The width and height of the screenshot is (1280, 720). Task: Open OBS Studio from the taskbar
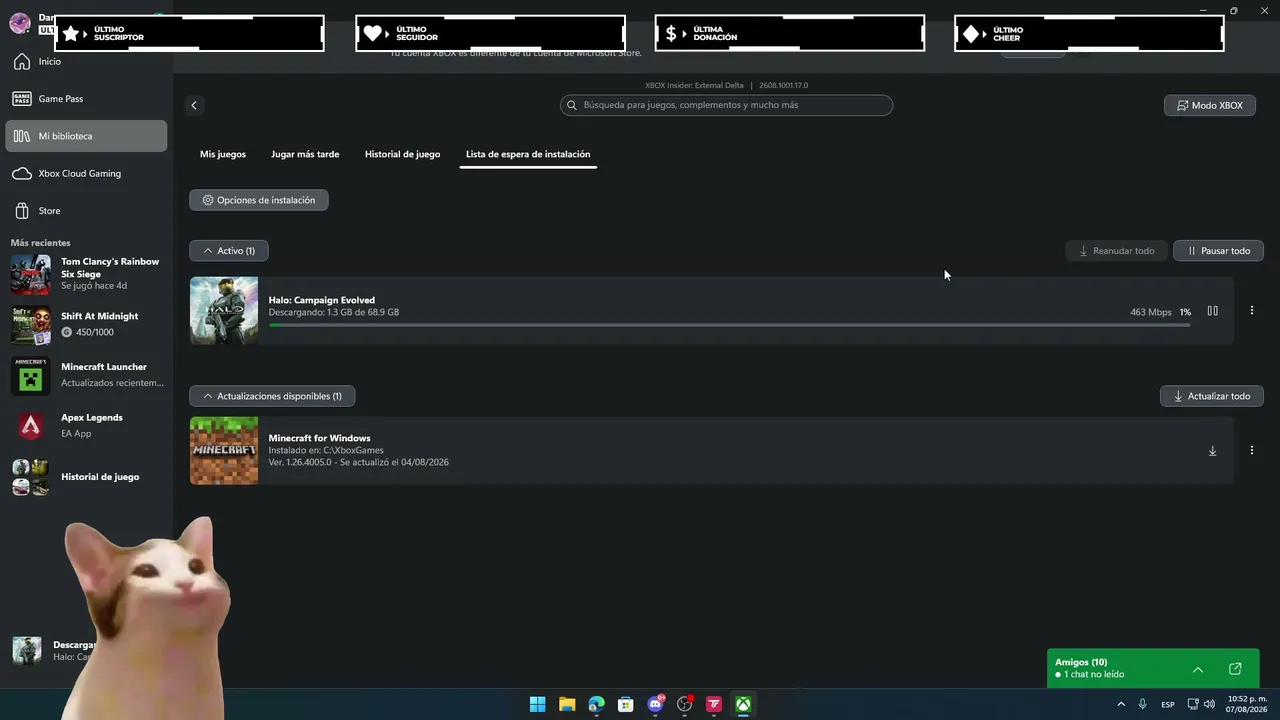tap(685, 704)
